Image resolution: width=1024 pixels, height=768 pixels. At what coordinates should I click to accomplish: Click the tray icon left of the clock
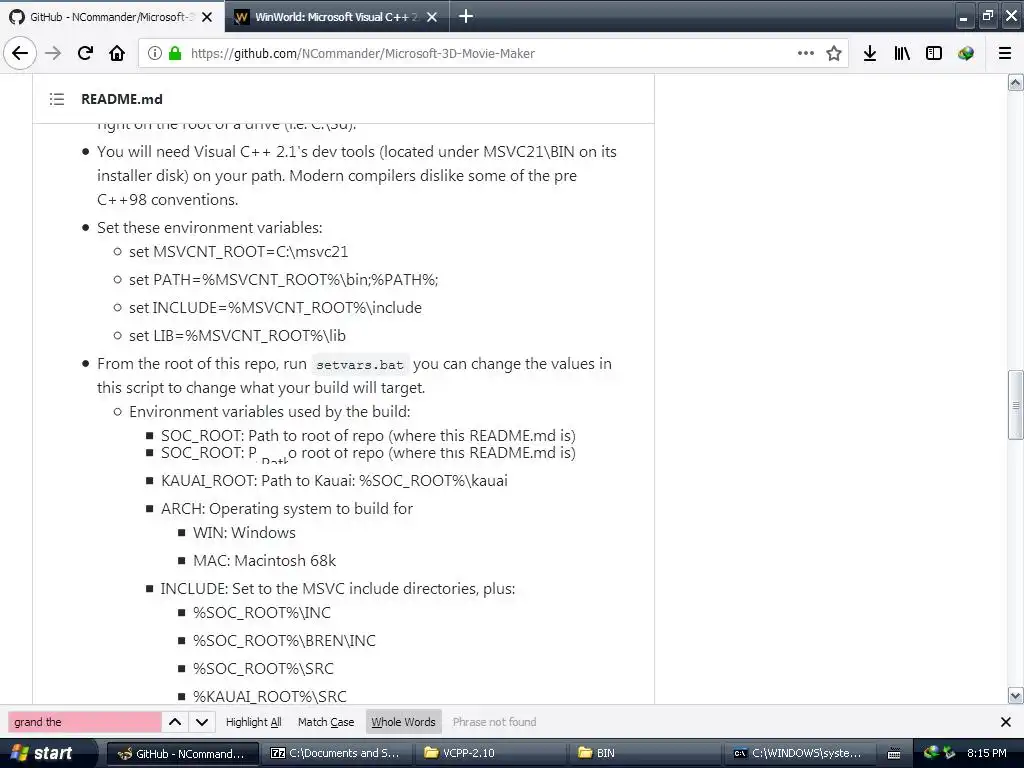(949, 752)
